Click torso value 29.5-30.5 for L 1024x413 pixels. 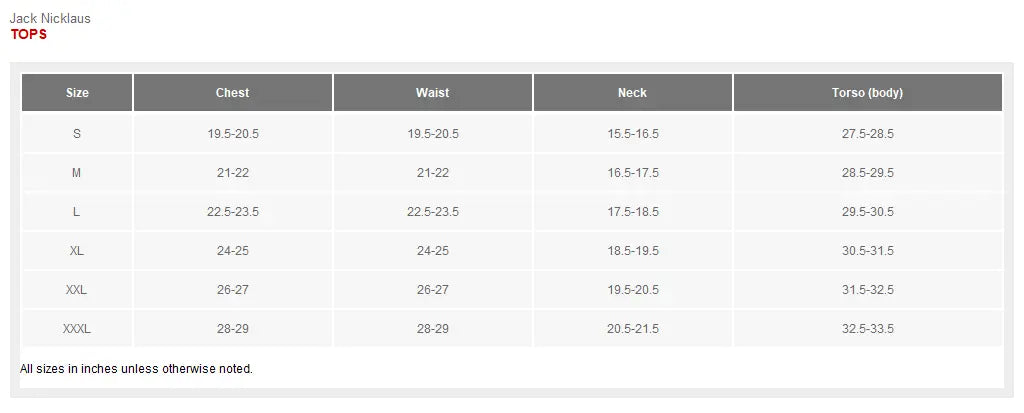(x=867, y=212)
